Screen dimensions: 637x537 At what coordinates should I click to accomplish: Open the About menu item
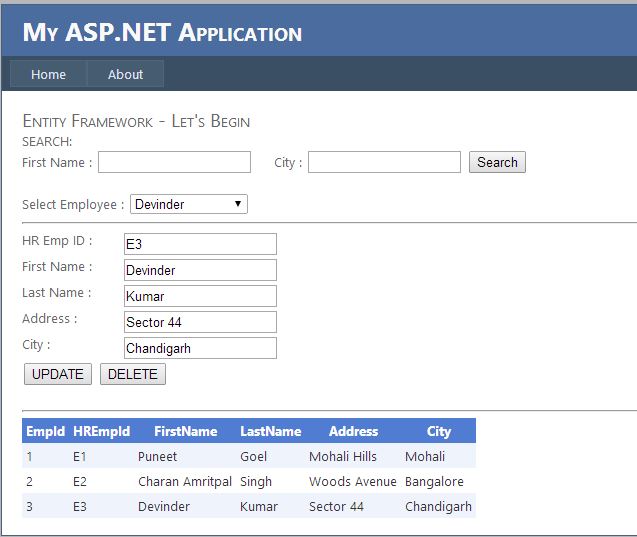(126, 74)
